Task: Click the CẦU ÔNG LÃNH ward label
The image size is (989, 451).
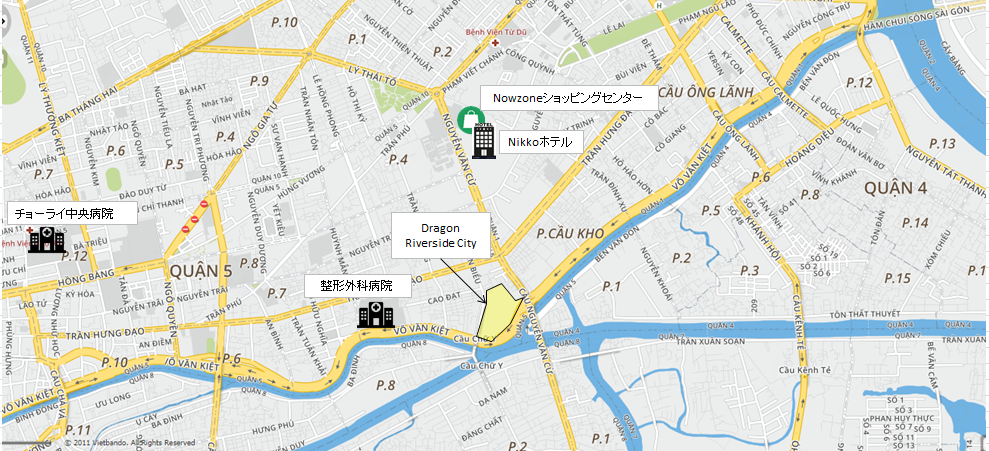Action: click(x=706, y=93)
